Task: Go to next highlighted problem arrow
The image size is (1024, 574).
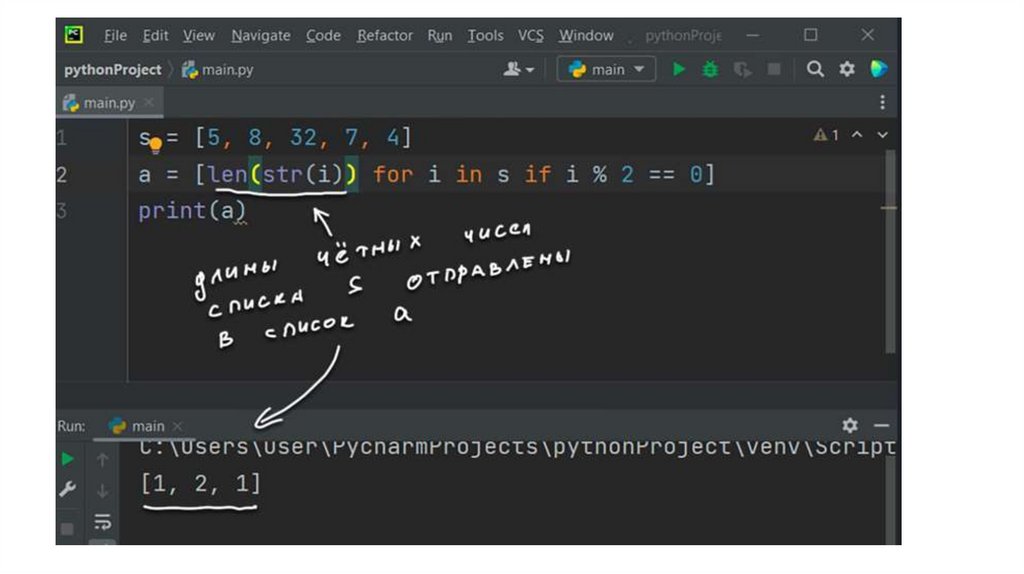Action: [x=882, y=135]
